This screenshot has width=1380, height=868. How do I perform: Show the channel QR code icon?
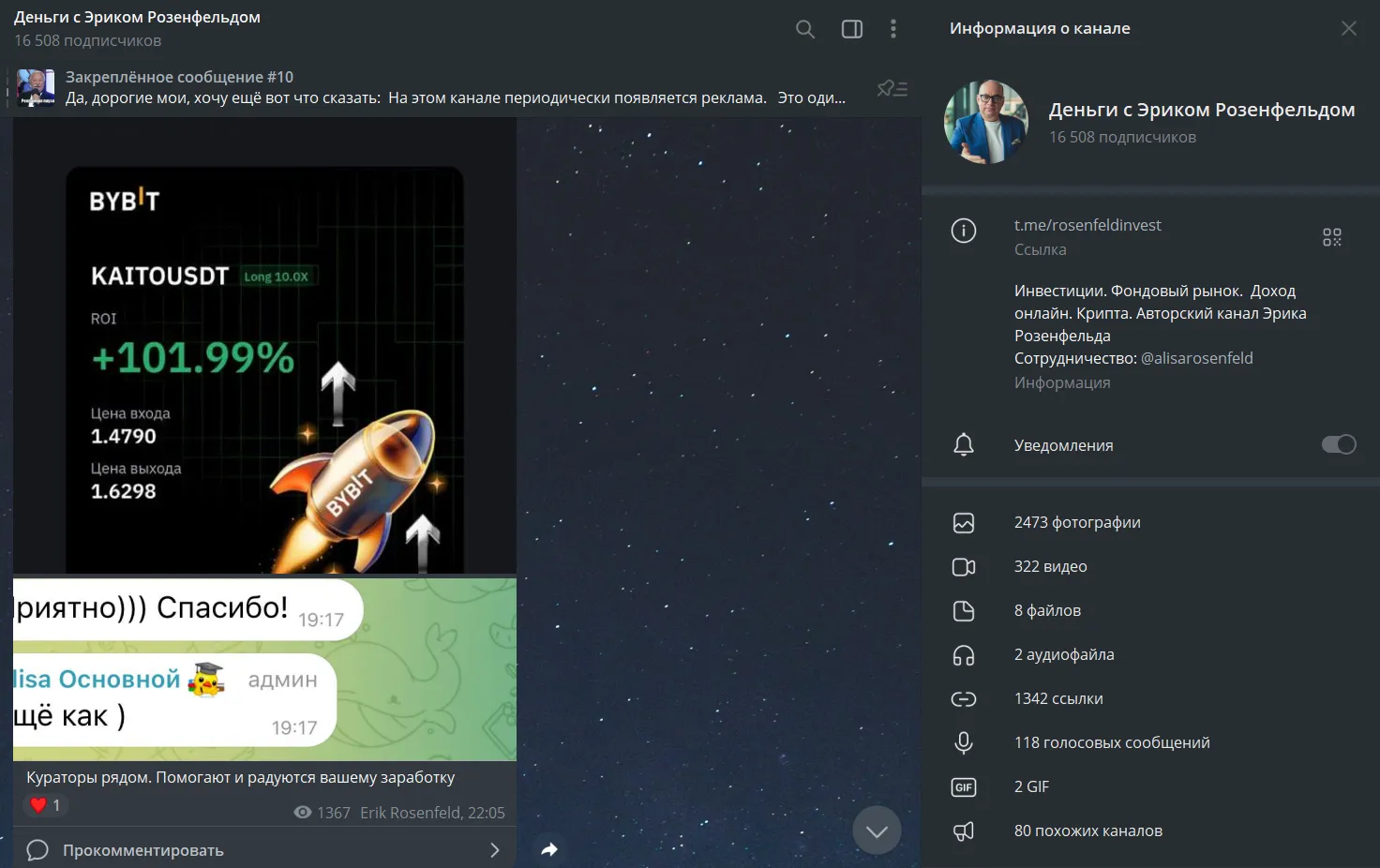point(1332,237)
